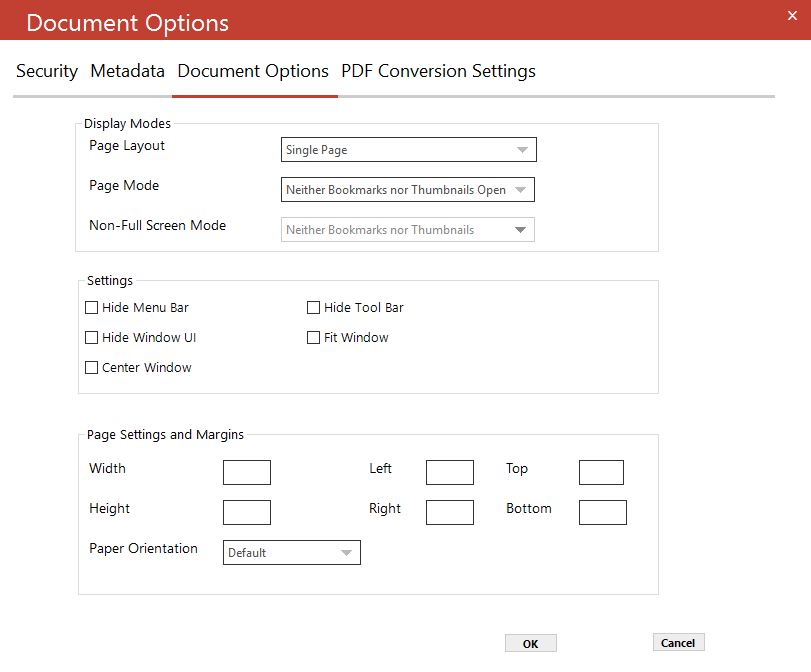Viewport: 811px width, 672px height.
Task: Click the Width input field
Action: point(247,472)
